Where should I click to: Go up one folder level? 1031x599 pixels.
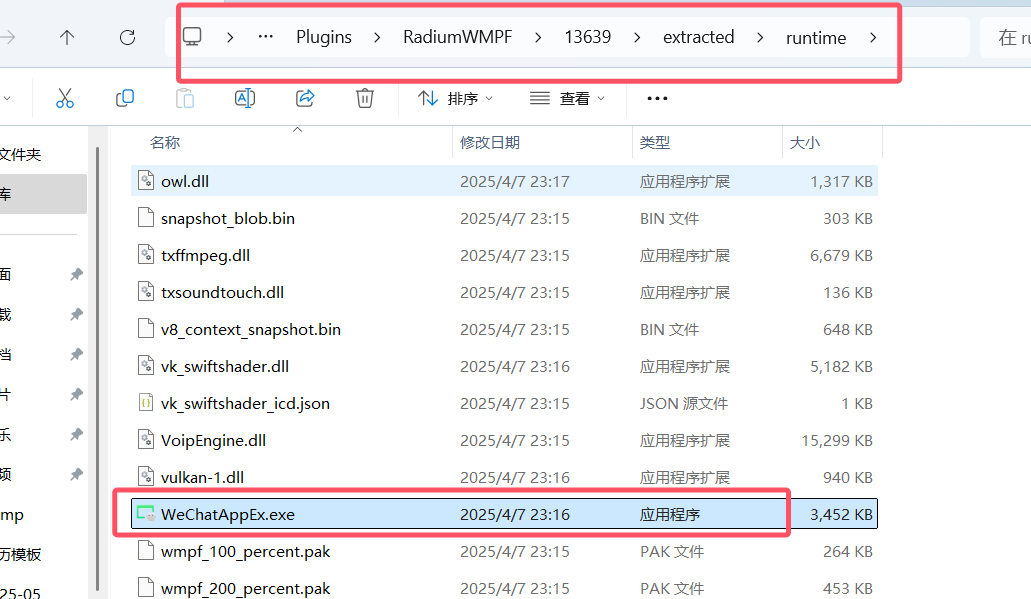[x=67, y=38]
